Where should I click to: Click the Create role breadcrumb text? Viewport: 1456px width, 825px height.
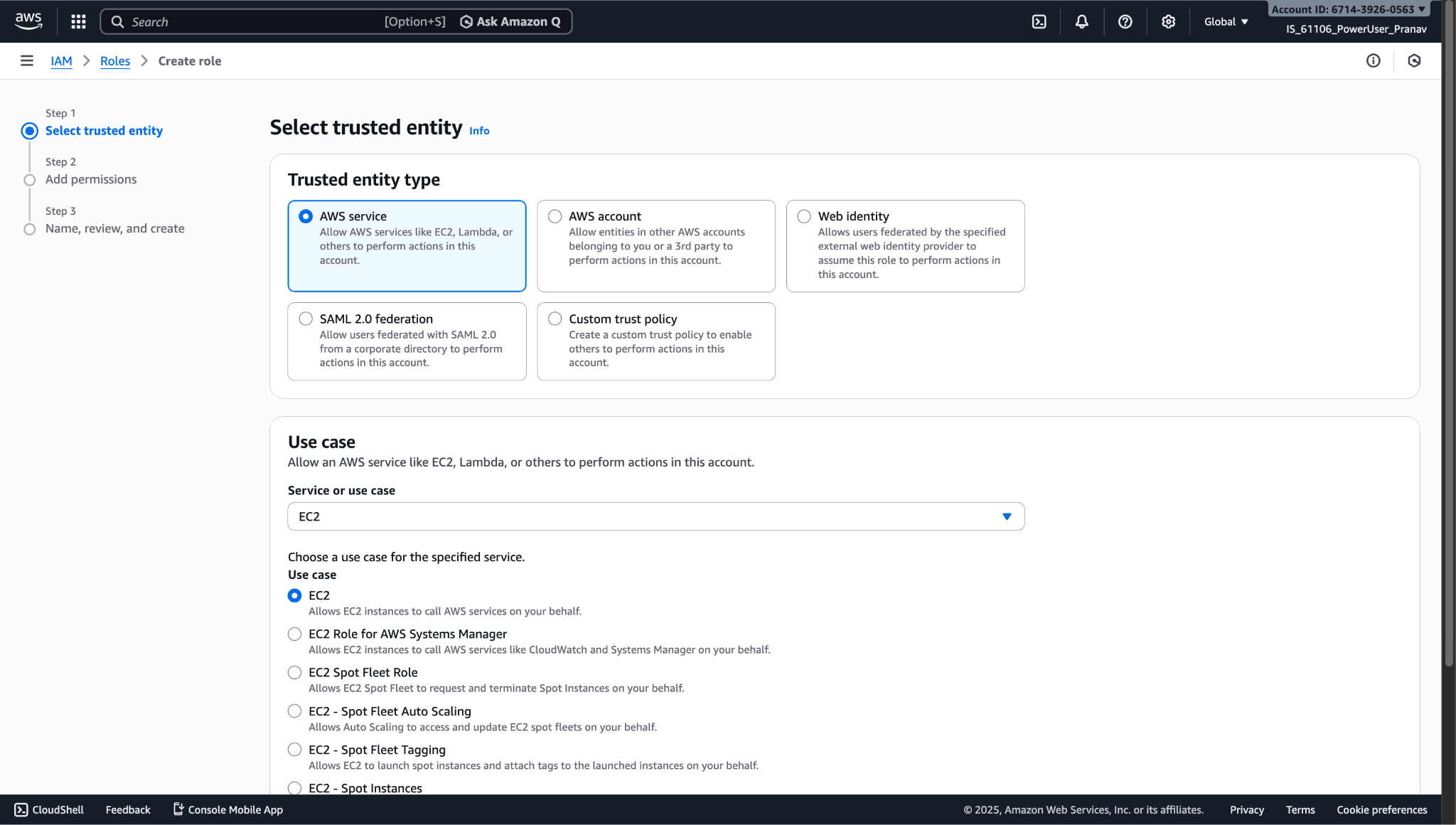[190, 61]
